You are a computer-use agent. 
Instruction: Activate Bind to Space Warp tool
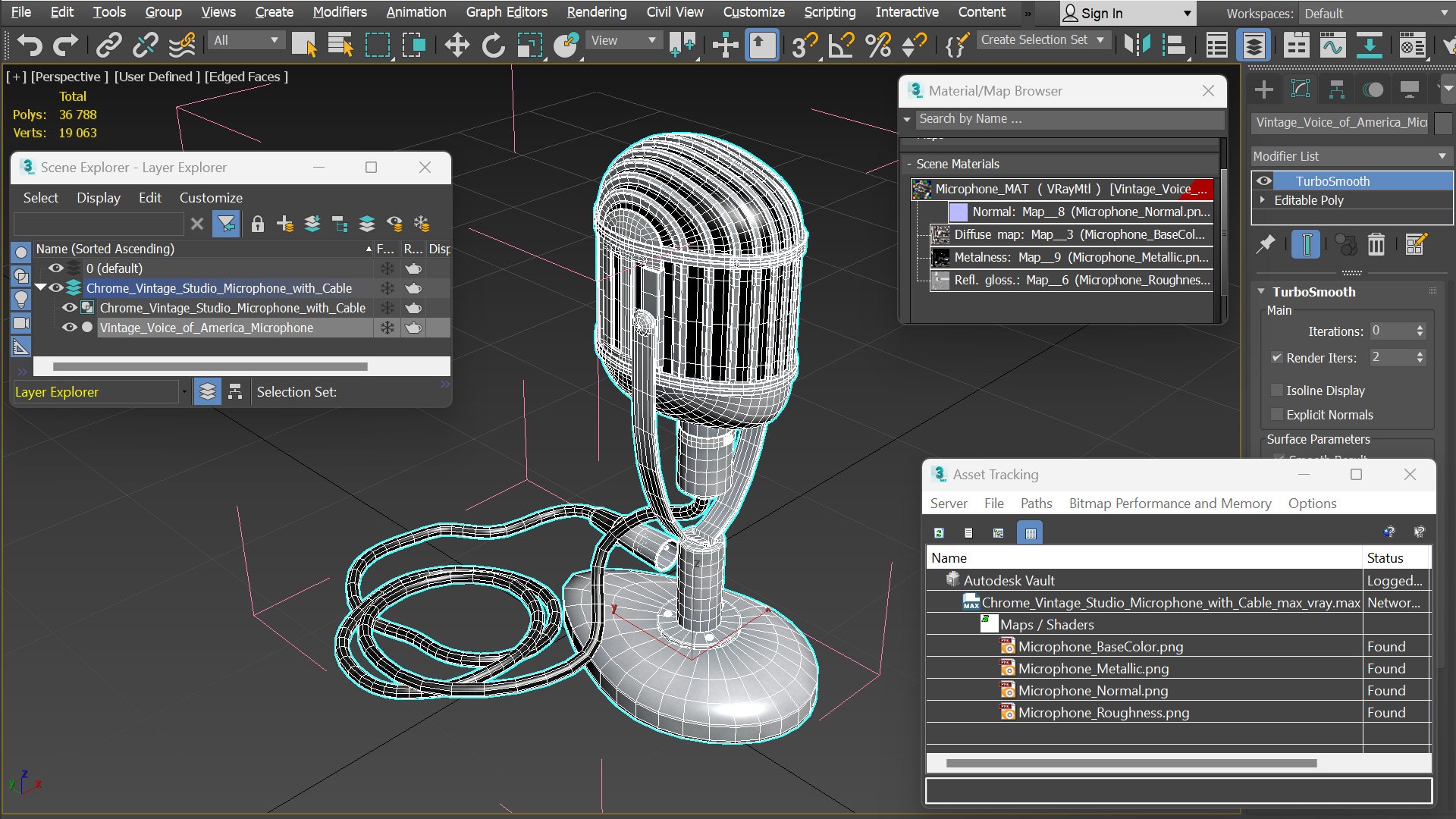point(182,45)
